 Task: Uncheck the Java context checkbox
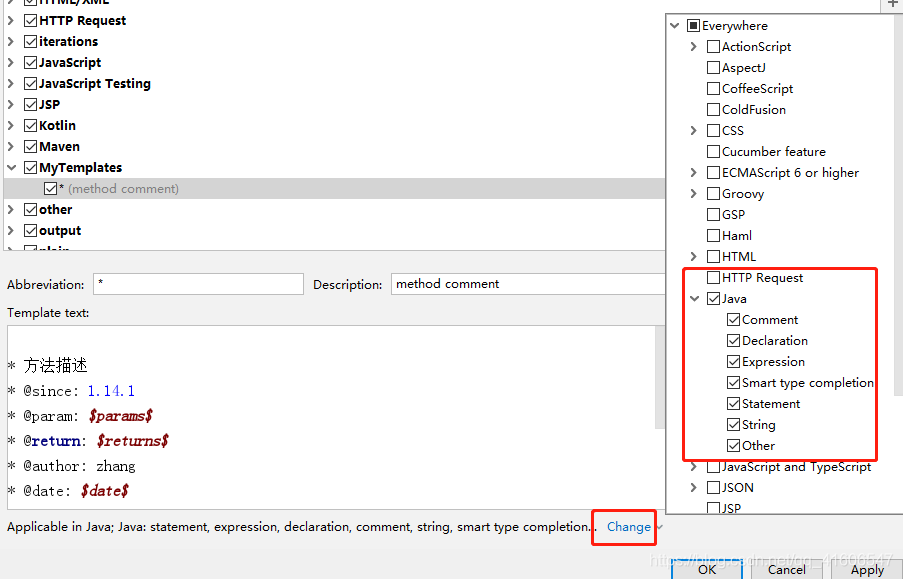point(713,299)
